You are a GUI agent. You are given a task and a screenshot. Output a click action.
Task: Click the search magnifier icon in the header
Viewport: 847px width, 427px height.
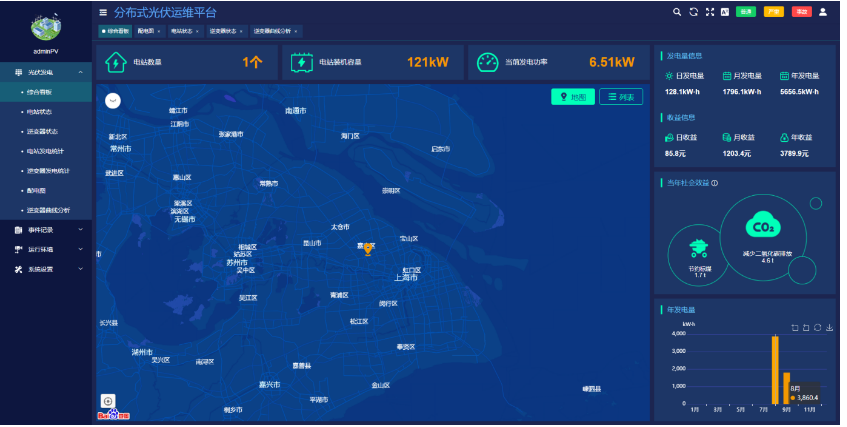click(x=677, y=12)
